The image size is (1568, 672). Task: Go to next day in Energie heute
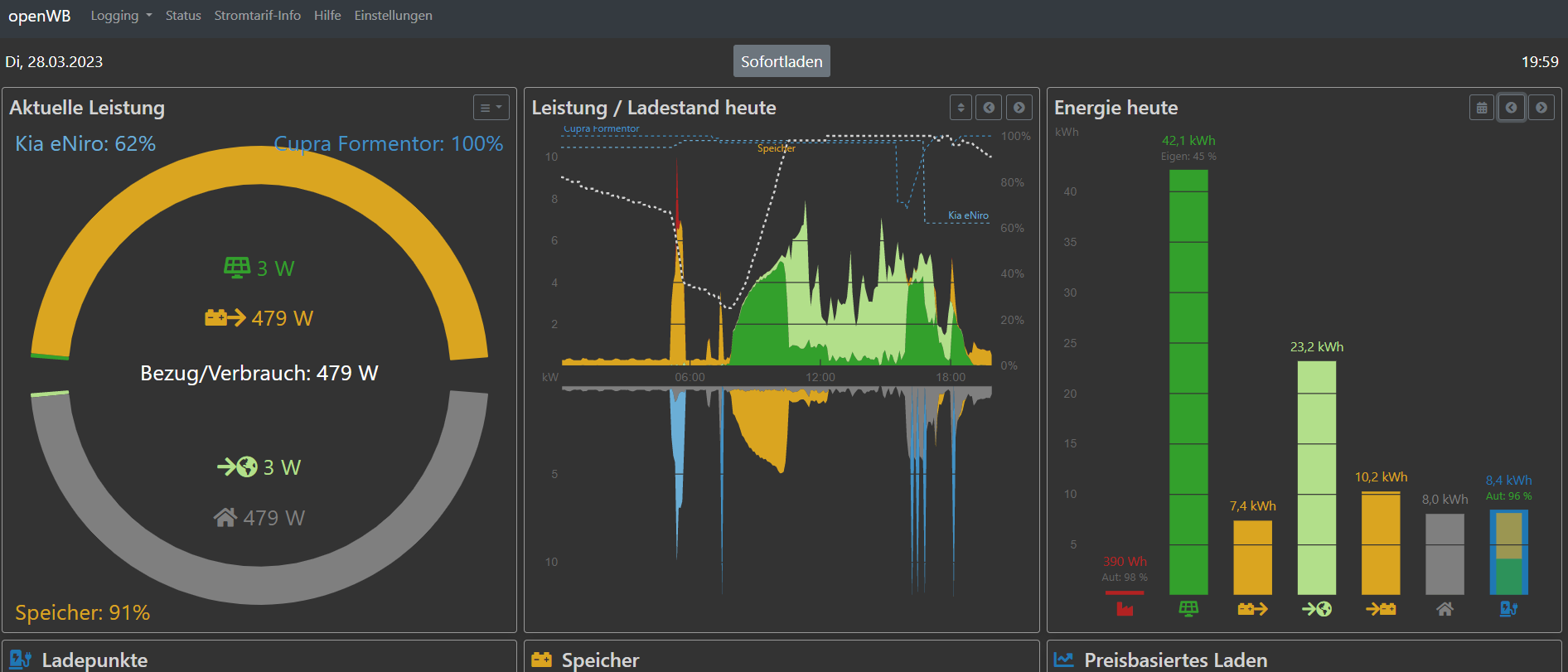[1541, 108]
